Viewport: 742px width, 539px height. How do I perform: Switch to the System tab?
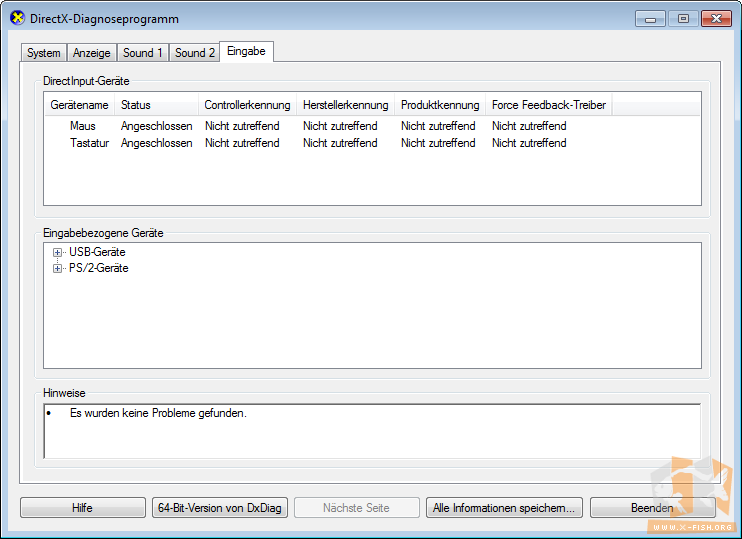44,53
